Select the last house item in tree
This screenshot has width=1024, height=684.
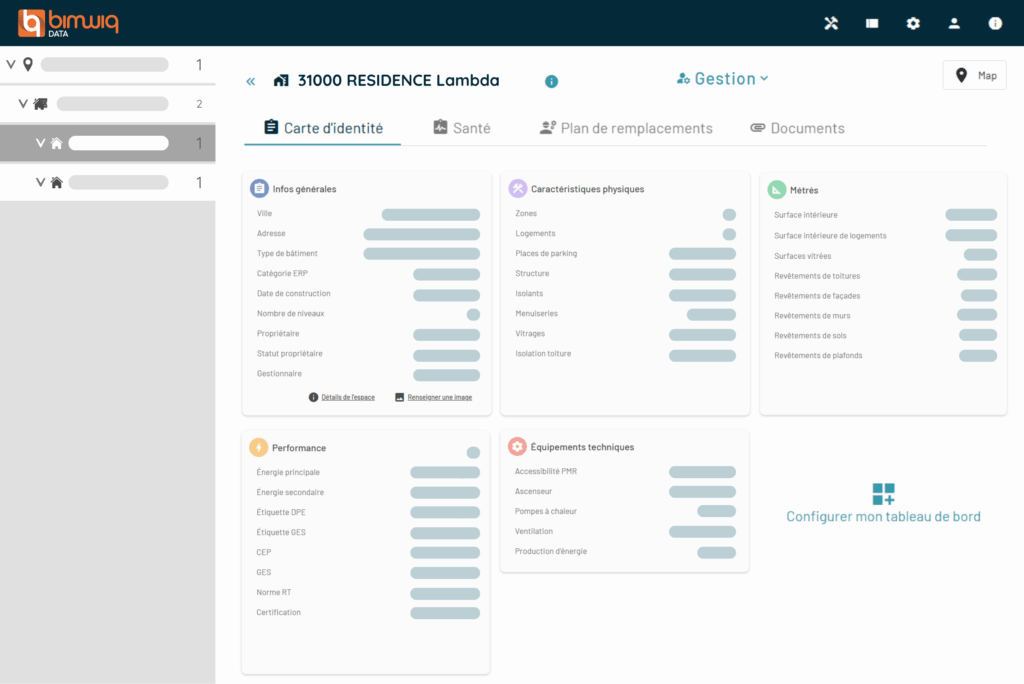click(x=118, y=182)
